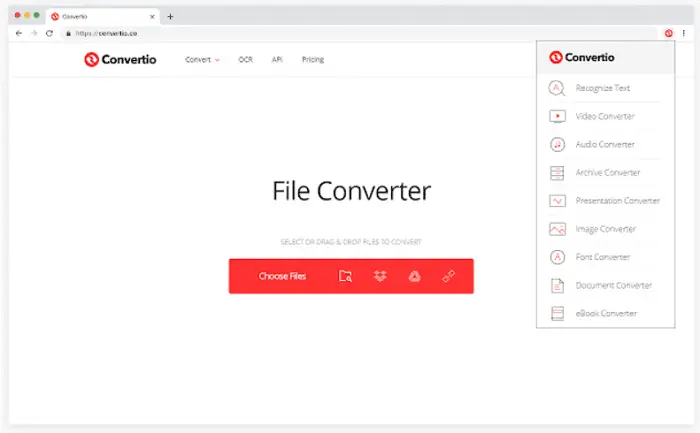Screen dimensions: 700x433
Task: Add file by URL link icon
Action: pyautogui.click(x=449, y=276)
